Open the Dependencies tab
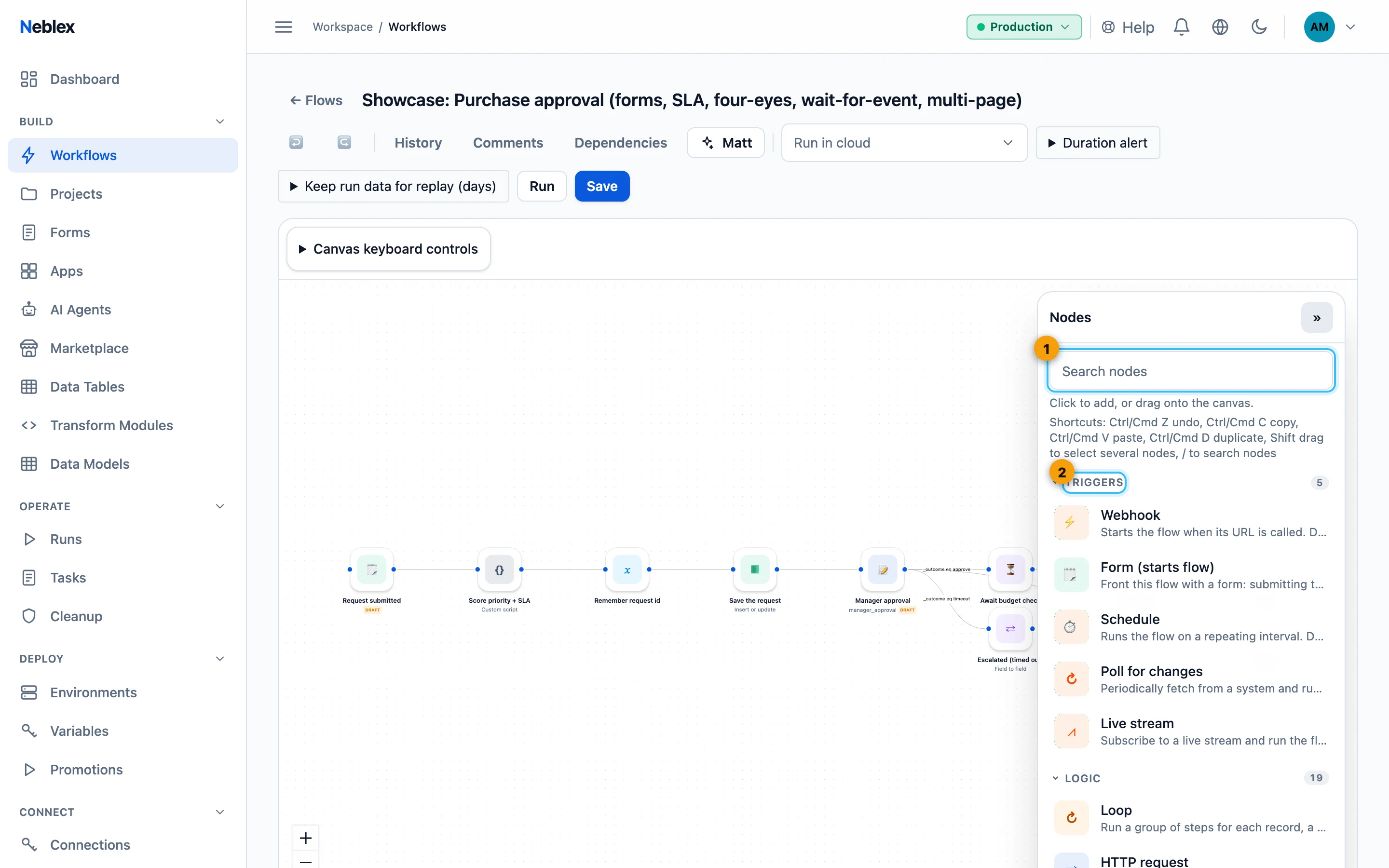The width and height of the screenshot is (1389, 868). [620, 143]
